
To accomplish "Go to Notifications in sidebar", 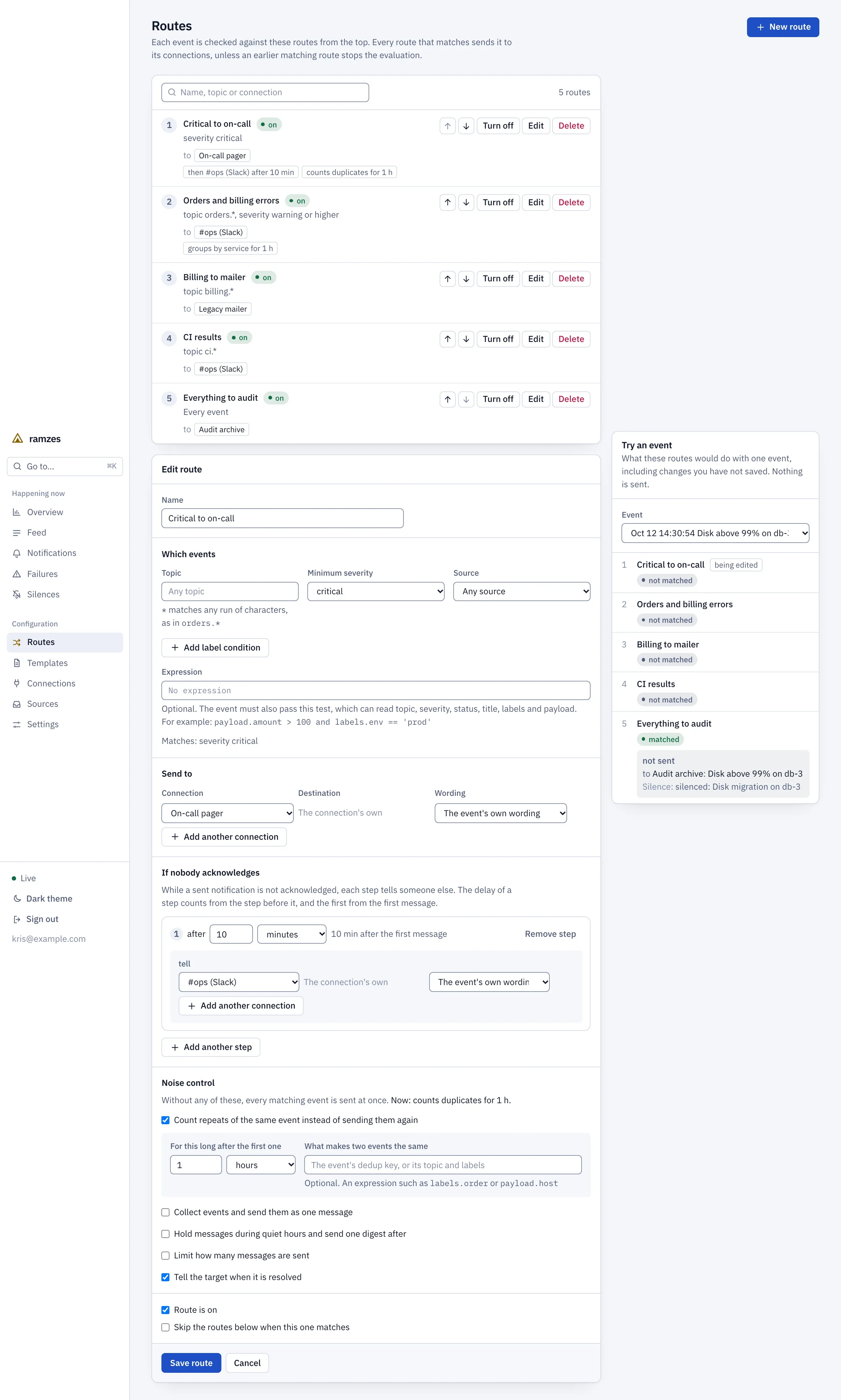I will (x=65, y=553).
